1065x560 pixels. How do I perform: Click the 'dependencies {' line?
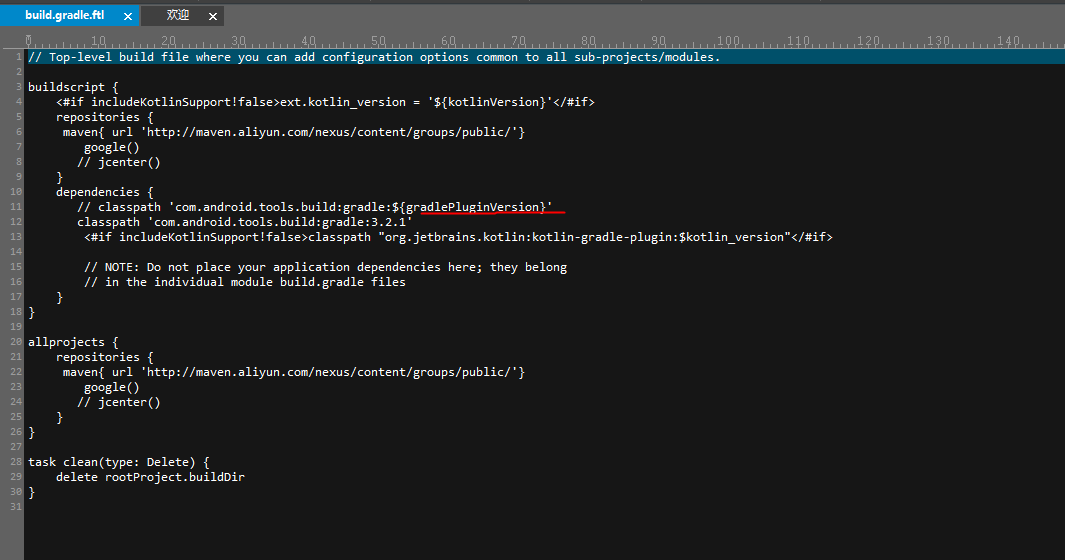pyautogui.click(x=105, y=192)
